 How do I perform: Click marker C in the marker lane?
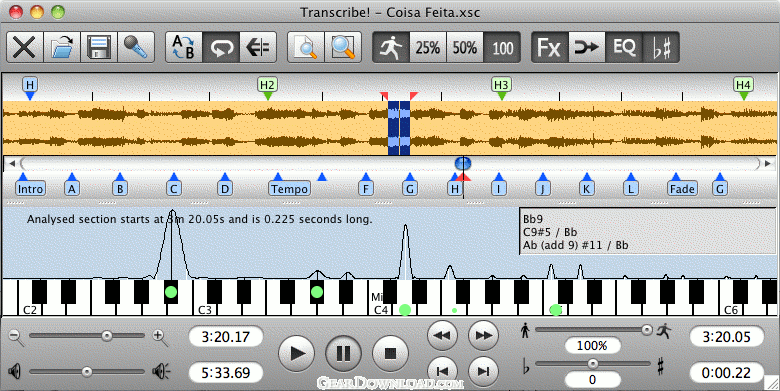pyautogui.click(x=174, y=189)
